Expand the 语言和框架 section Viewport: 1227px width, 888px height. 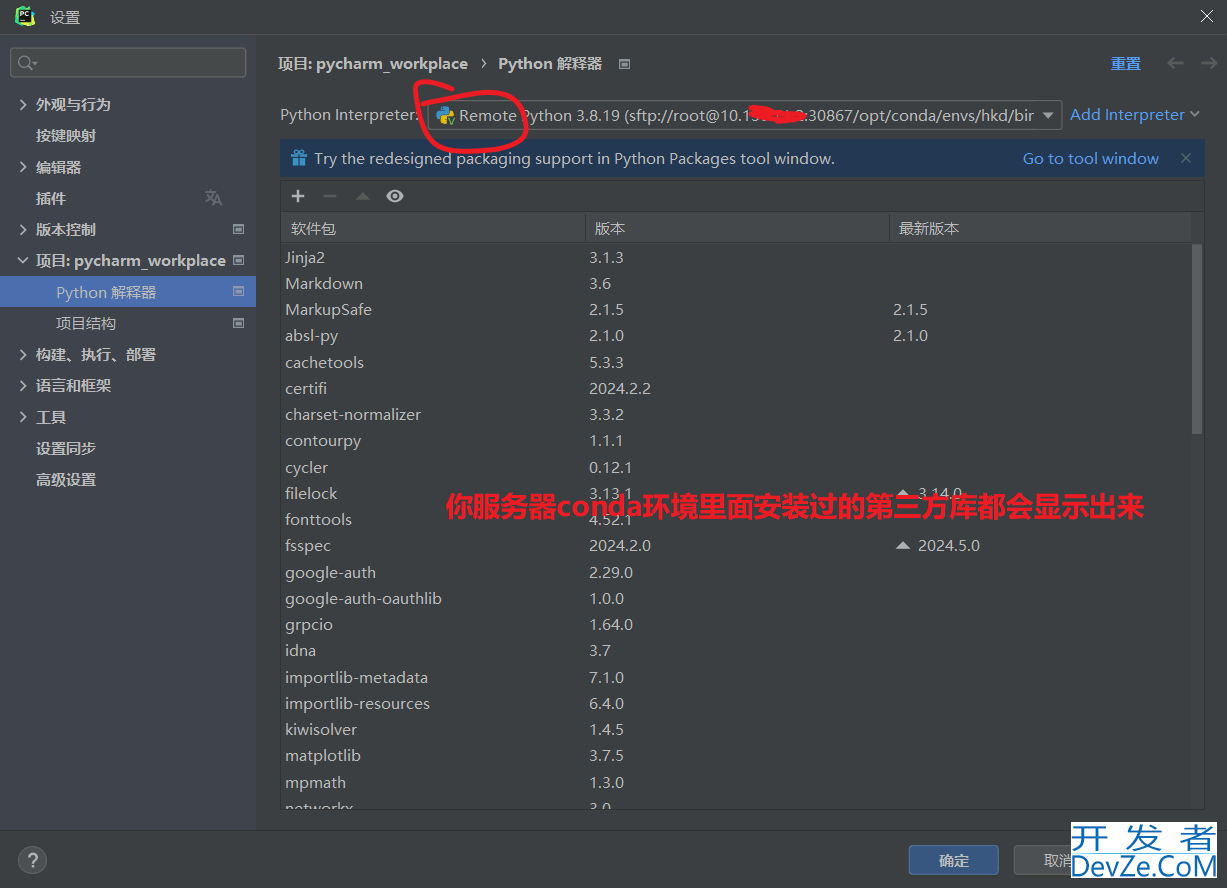click(x=23, y=385)
